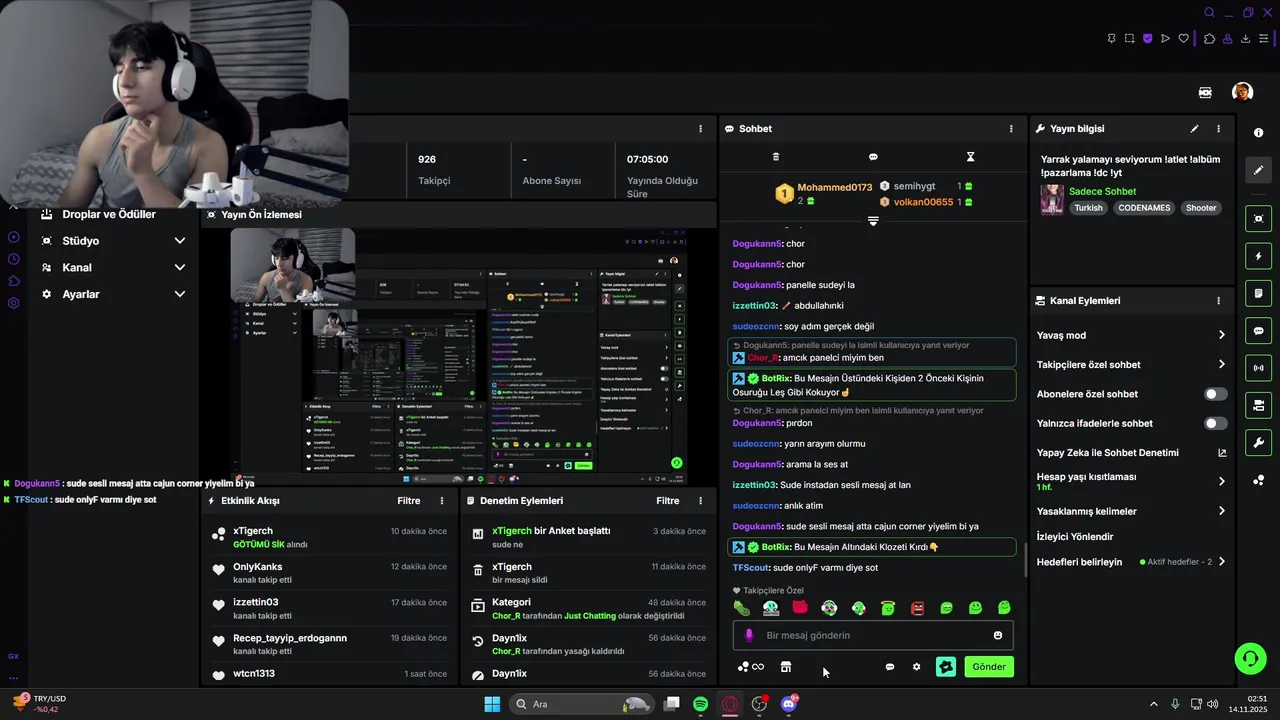1280x720 pixels.
Task: Click the trash icon at top of Sohbet panel
Action: 776,157
